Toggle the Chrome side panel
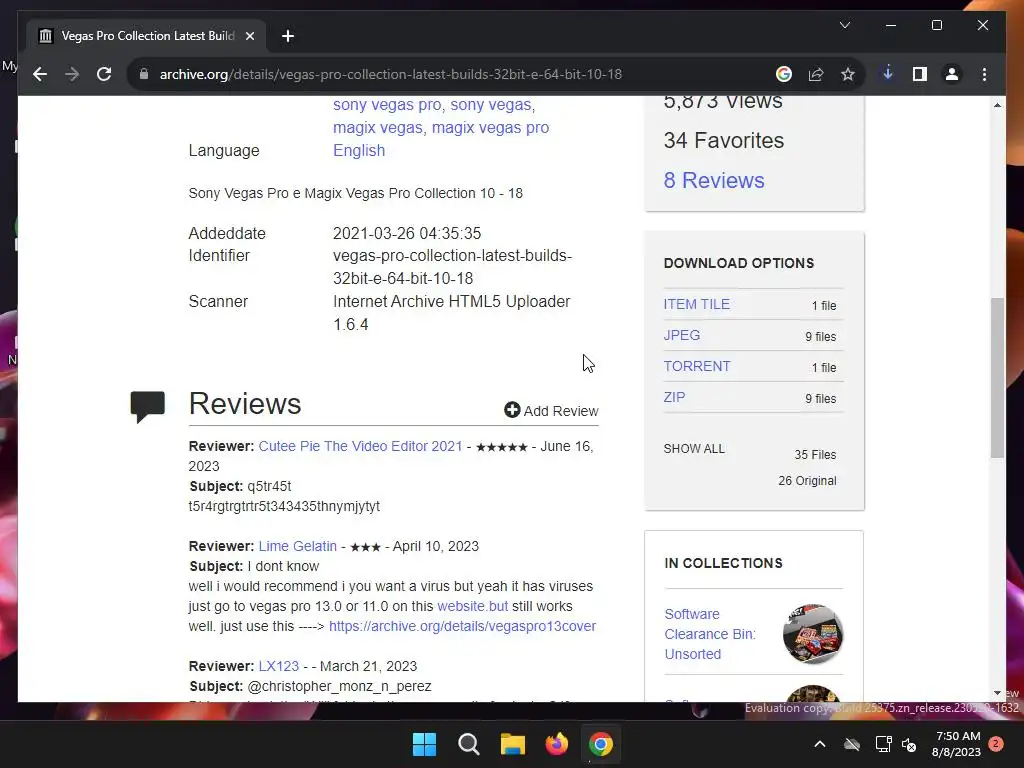The height and width of the screenshot is (768, 1024). coord(920,74)
